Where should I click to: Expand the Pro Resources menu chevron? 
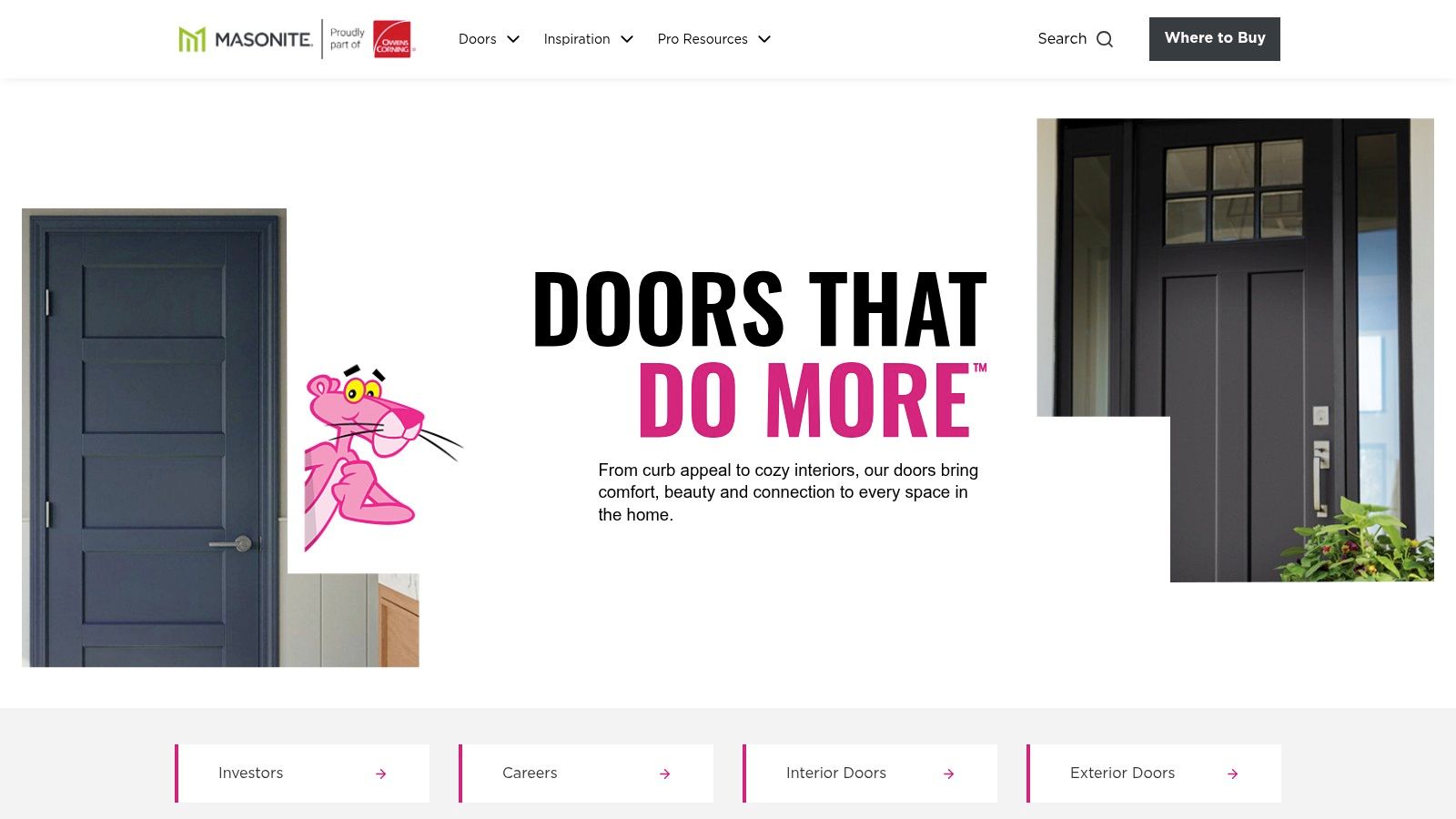click(764, 39)
